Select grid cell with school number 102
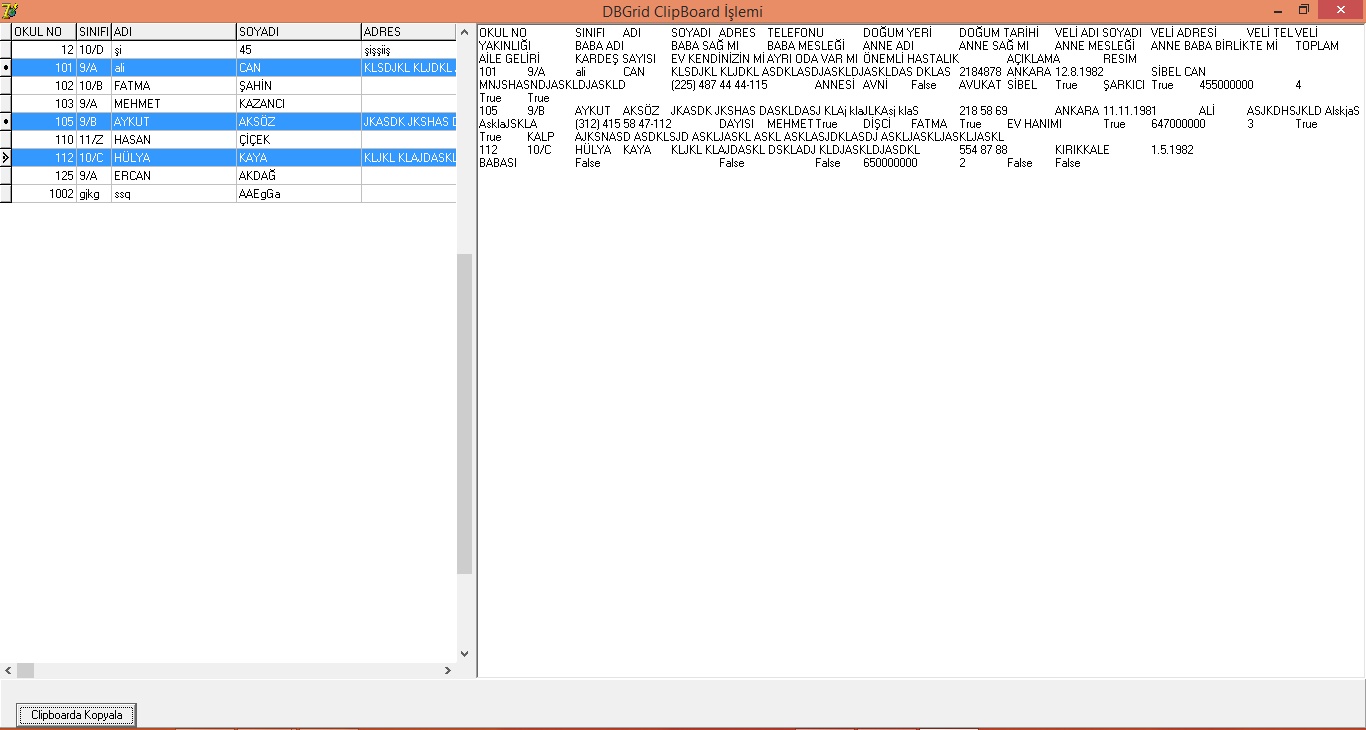 click(x=44, y=86)
